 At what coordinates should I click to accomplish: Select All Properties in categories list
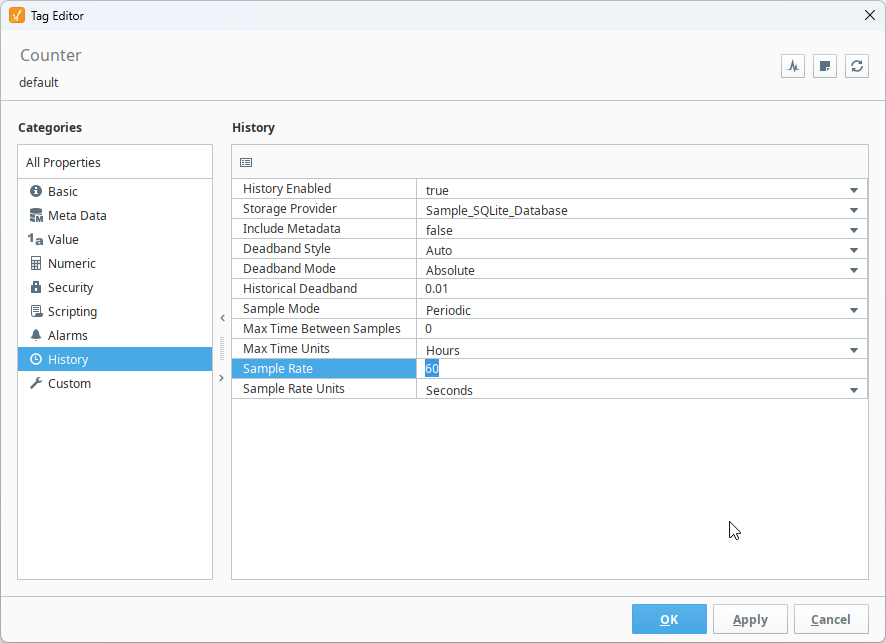click(63, 162)
